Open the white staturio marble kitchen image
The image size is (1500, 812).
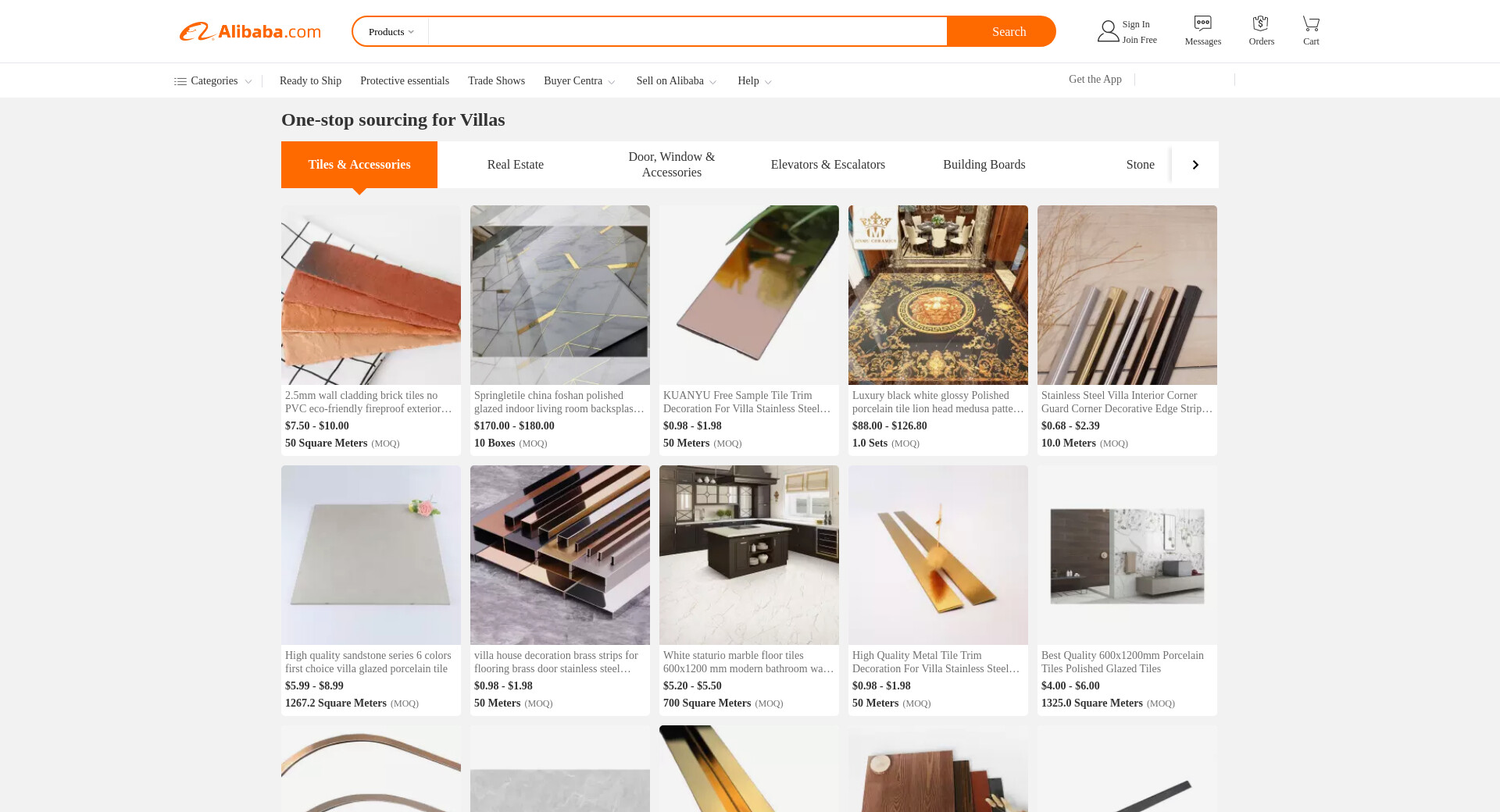click(x=749, y=555)
